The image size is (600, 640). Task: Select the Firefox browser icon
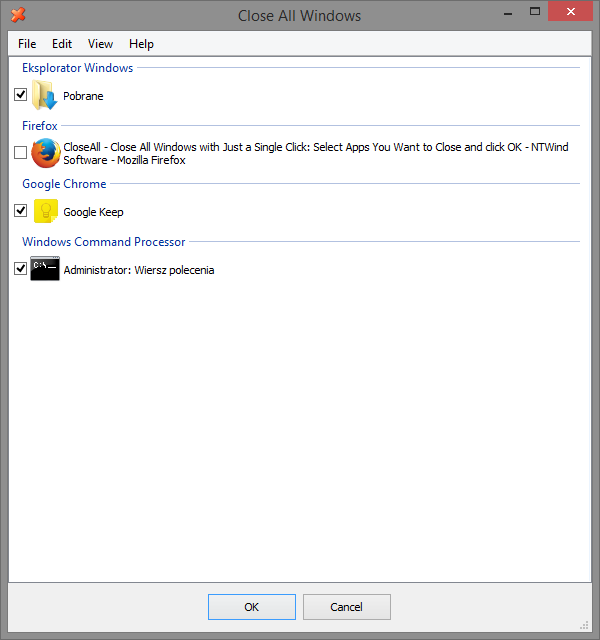(46, 153)
